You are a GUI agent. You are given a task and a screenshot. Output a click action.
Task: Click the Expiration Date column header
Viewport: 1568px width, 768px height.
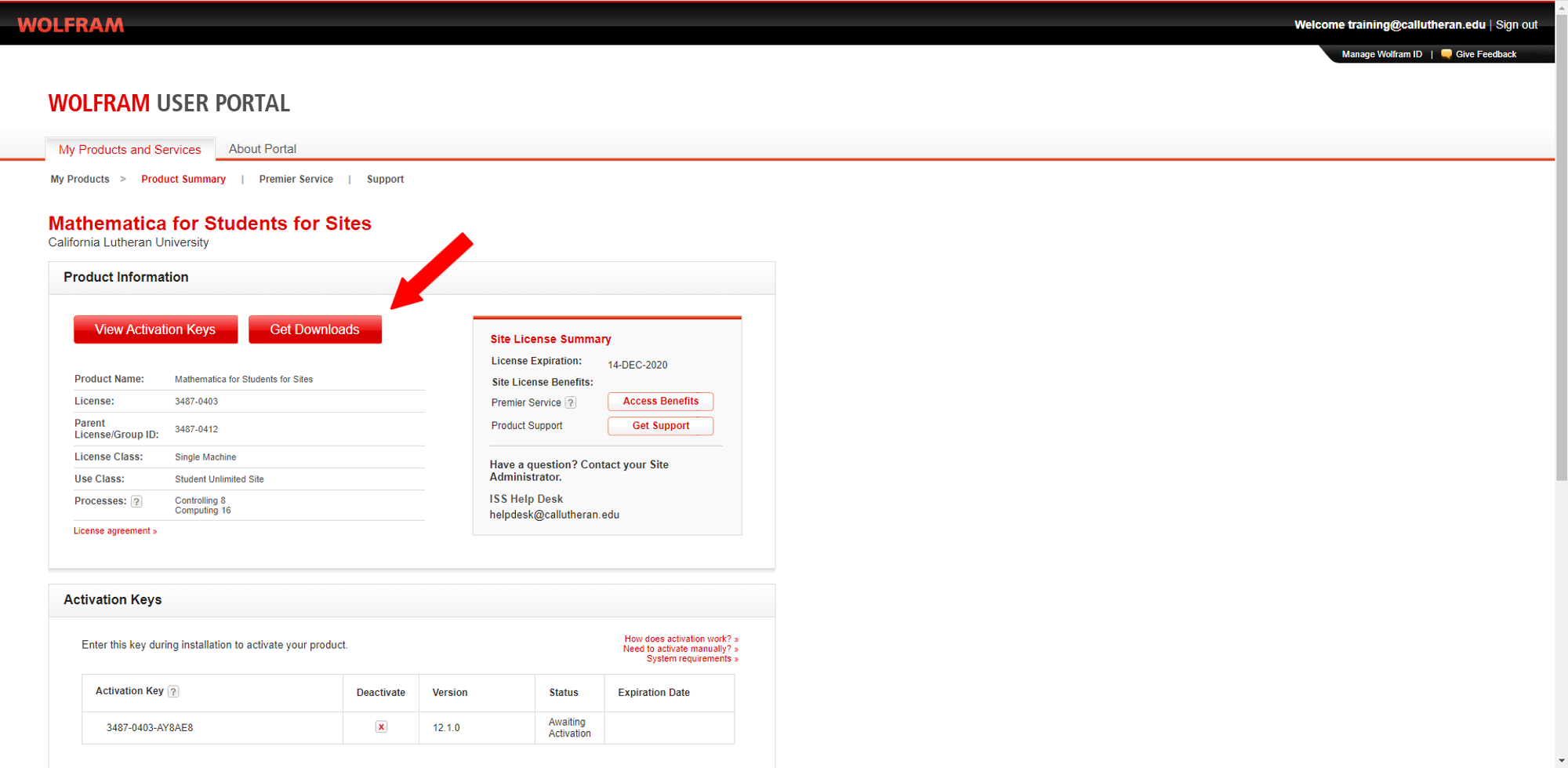point(654,693)
